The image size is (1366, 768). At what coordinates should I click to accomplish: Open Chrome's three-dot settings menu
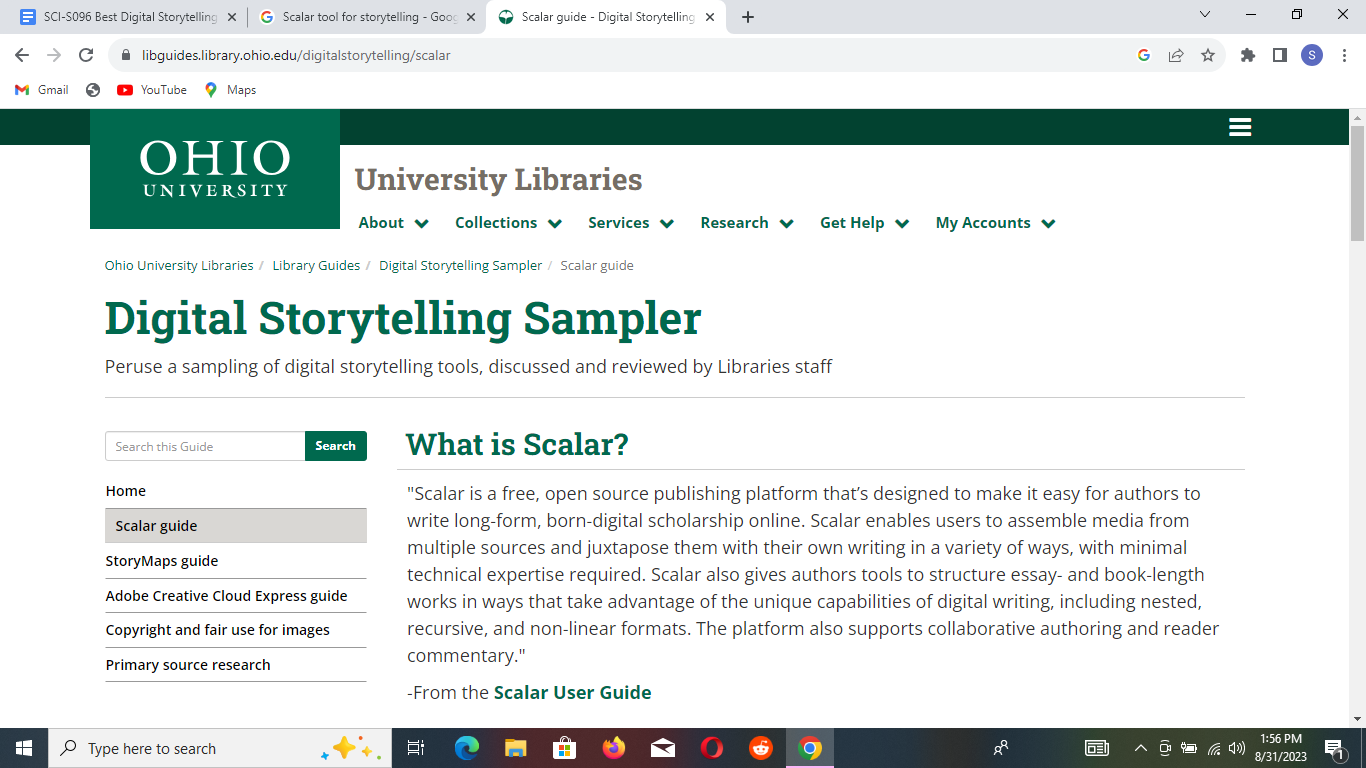coord(1343,55)
